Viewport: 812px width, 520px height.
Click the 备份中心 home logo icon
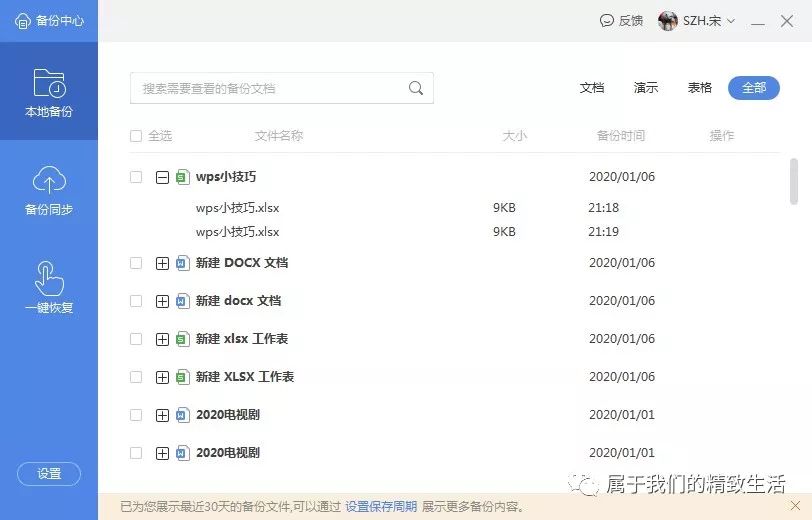click(x=23, y=21)
